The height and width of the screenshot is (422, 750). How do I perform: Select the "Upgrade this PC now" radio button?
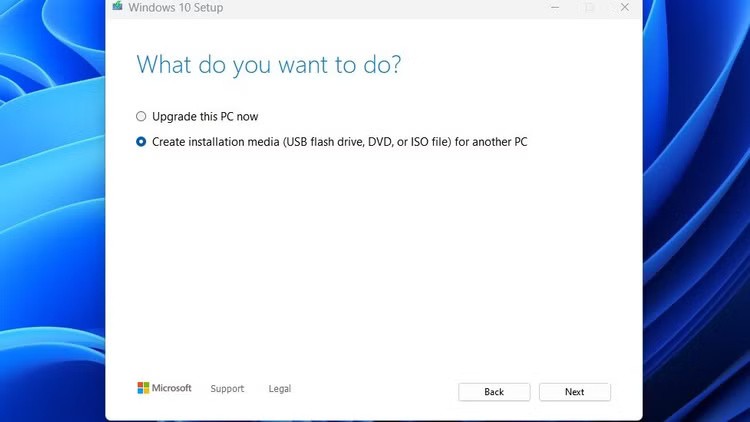(x=141, y=116)
